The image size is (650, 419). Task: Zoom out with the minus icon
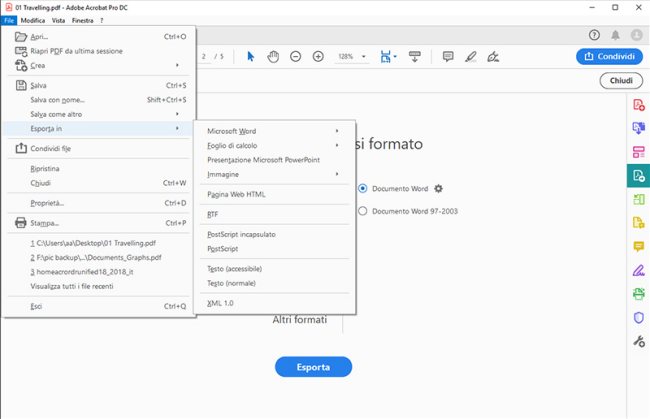point(296,56)
